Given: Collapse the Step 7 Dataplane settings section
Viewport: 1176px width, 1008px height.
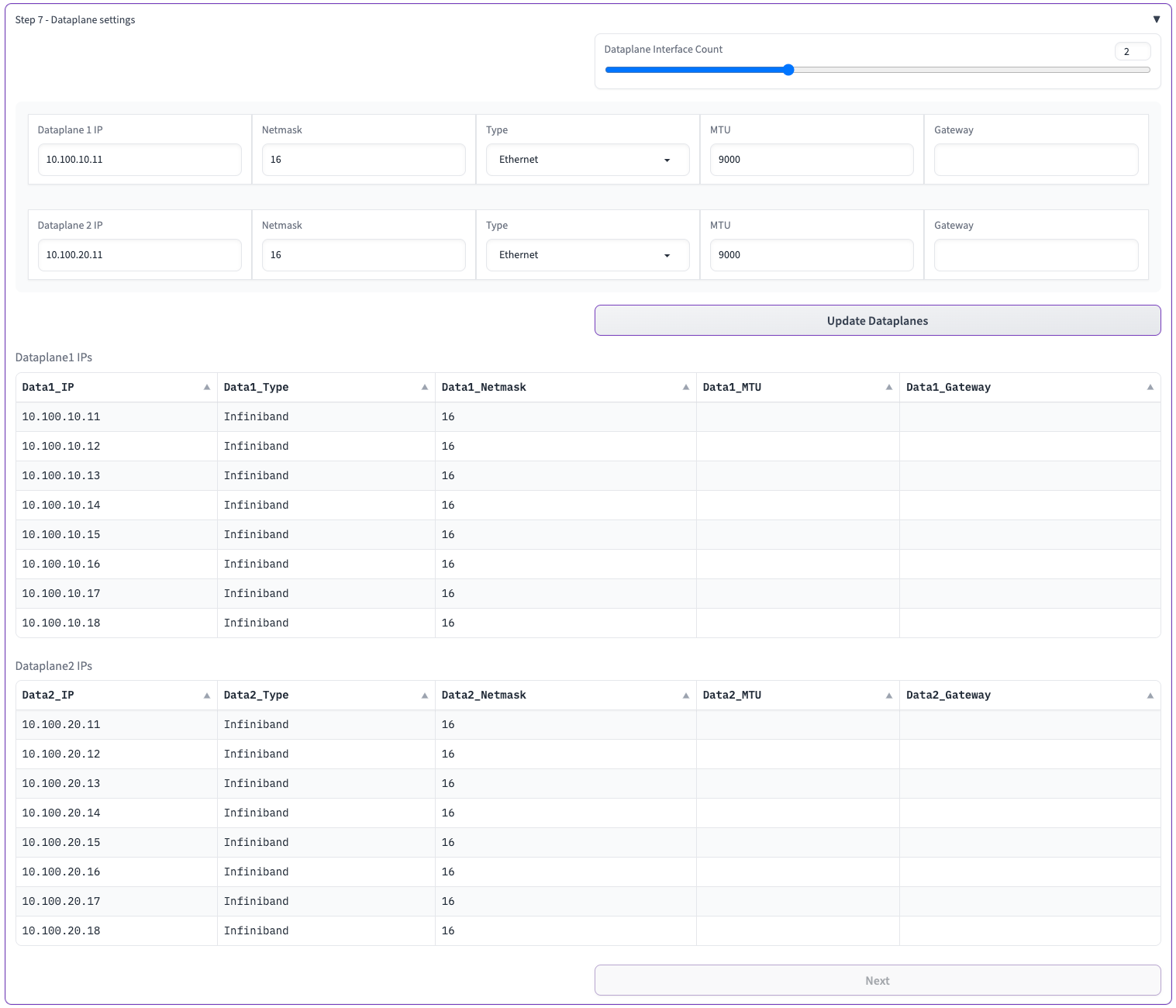Looking at the screenshot, I should tap(1156, 19).
